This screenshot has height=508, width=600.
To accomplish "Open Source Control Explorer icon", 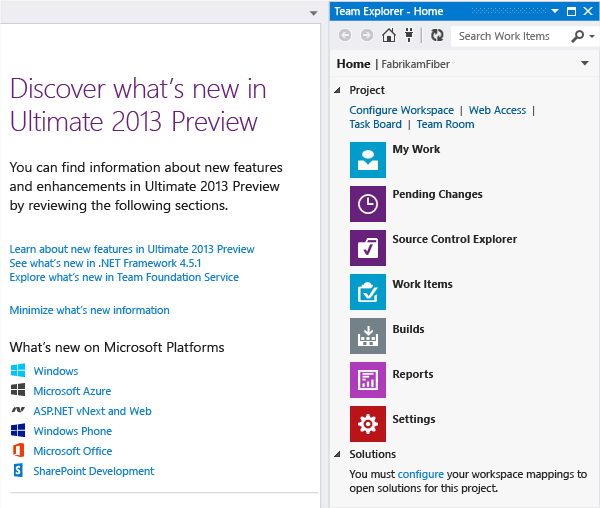I will 368,248.
